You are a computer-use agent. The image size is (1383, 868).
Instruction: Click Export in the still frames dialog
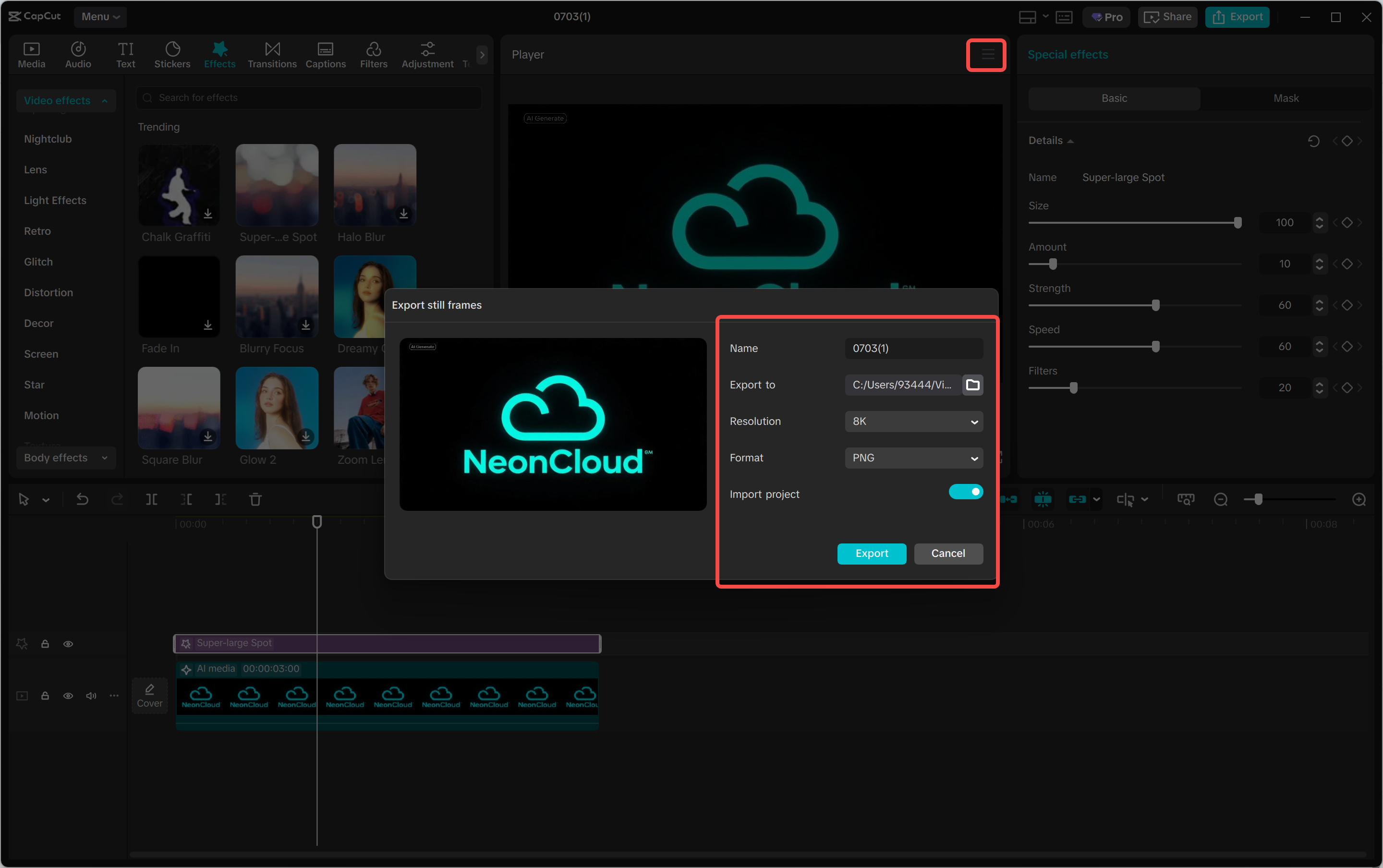pos(871,554)
